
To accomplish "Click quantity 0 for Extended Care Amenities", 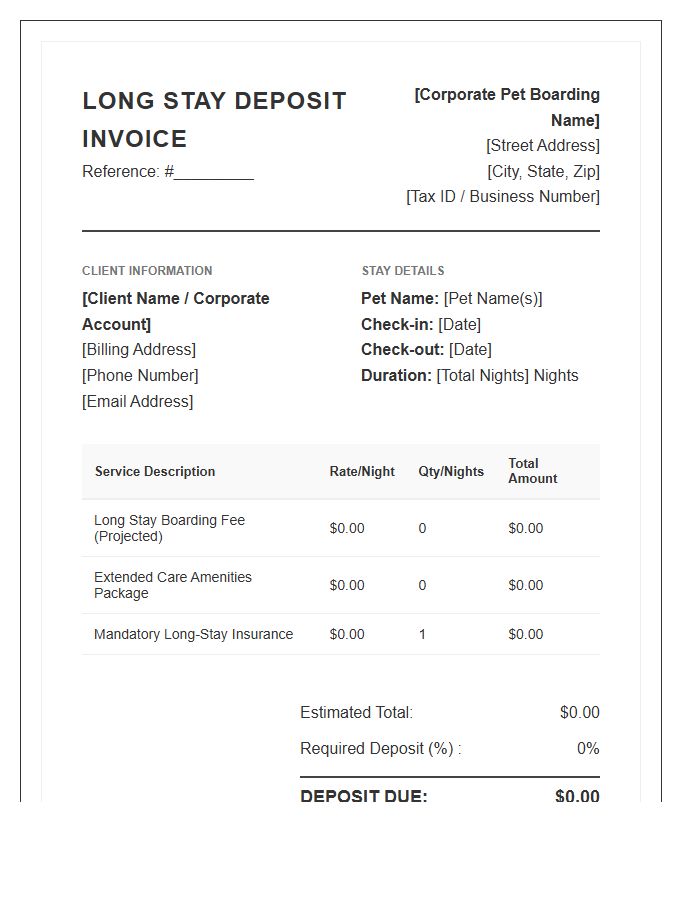I will [x=422, y=585].
